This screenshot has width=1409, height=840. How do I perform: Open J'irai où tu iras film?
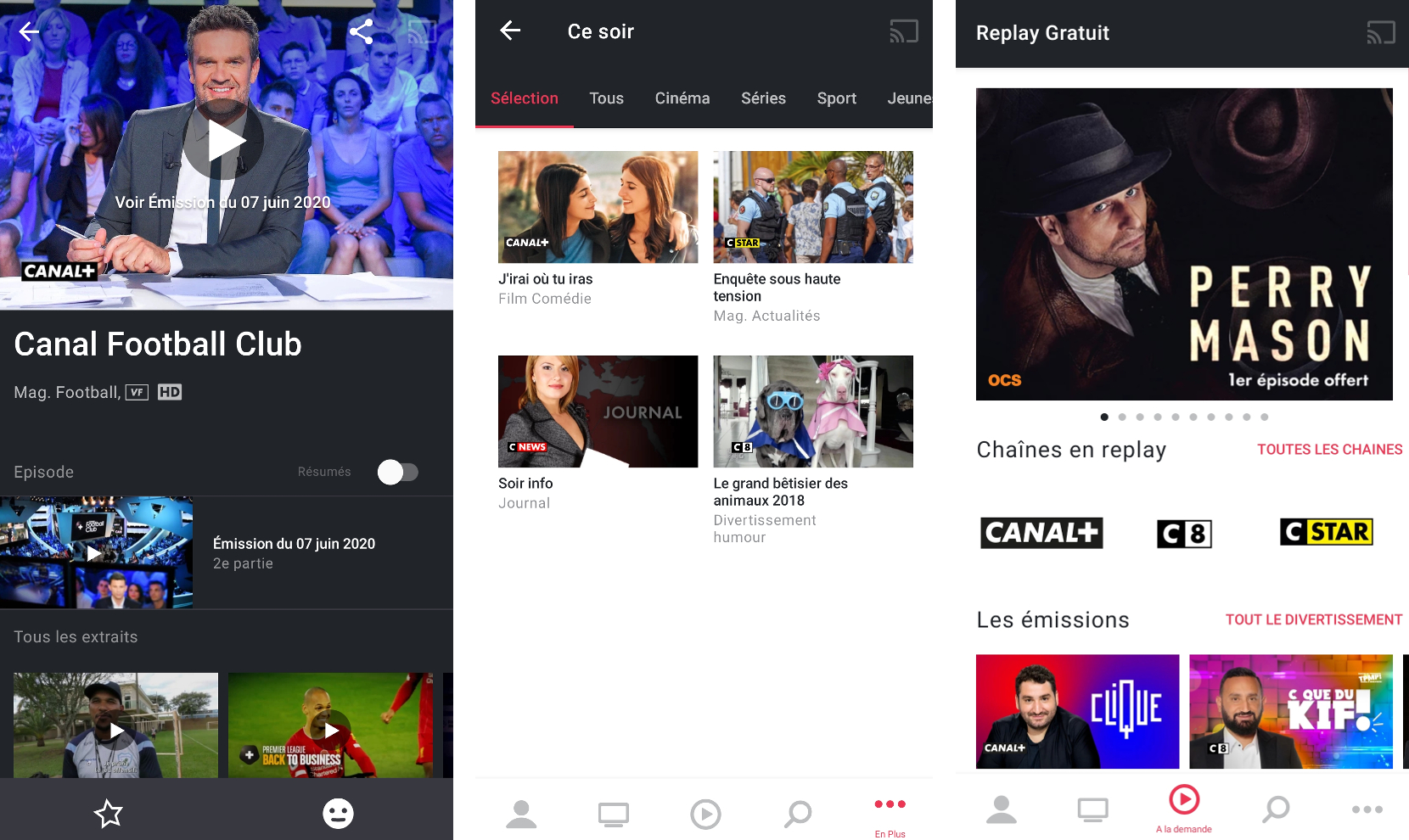[598, 207]
